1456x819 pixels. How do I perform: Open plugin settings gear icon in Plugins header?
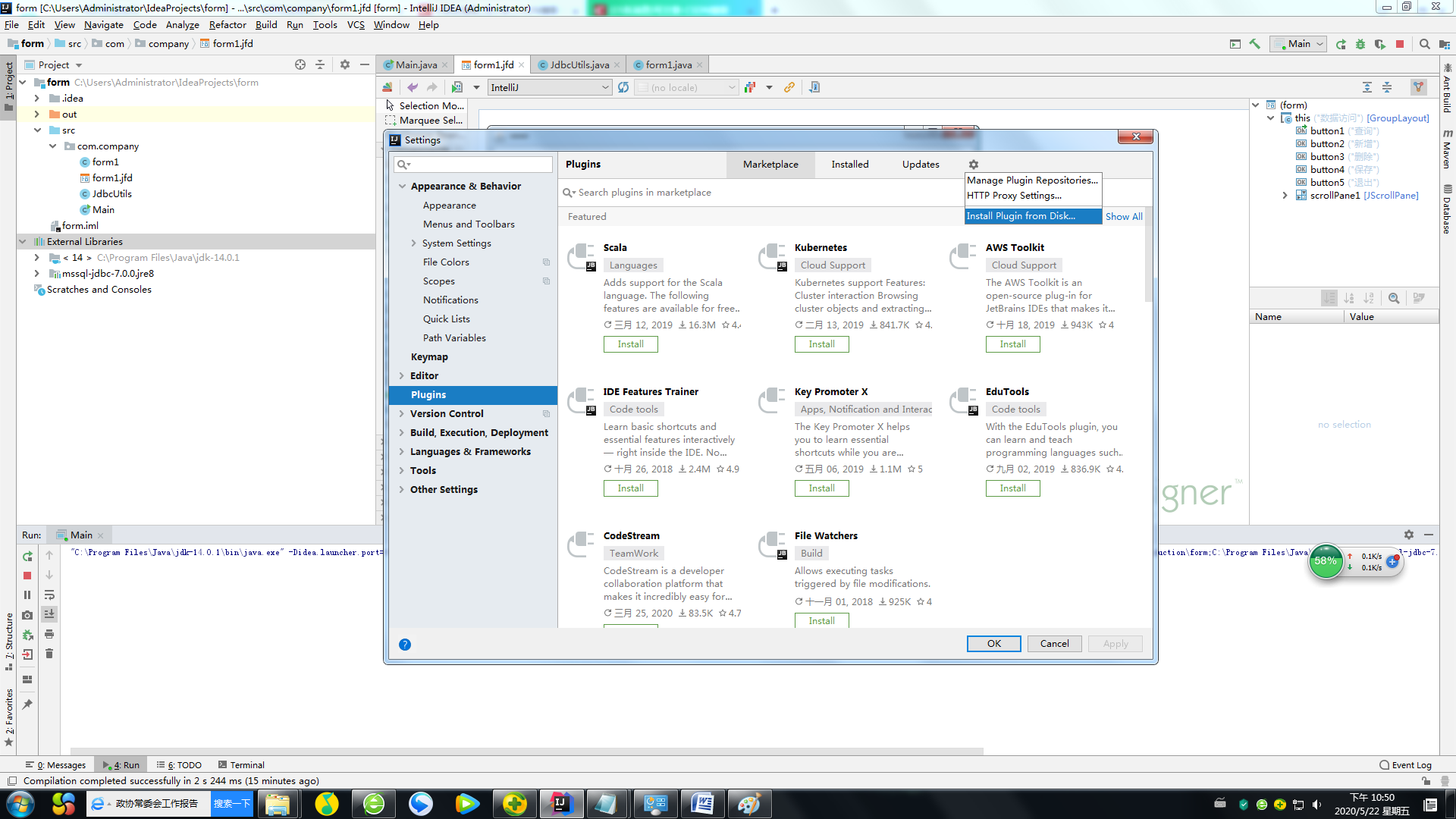(x=973, y=165)
